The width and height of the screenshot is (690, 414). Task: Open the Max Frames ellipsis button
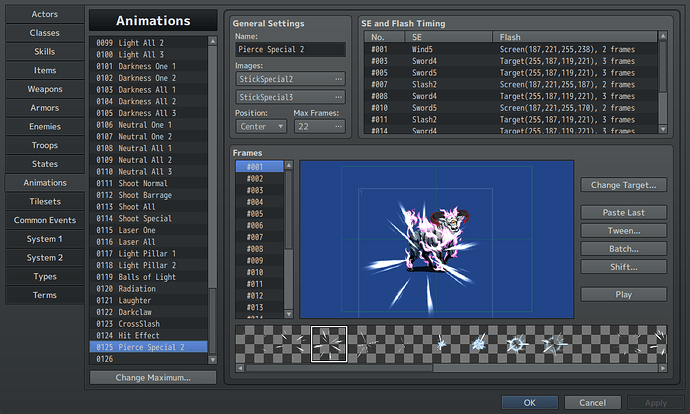coord(338,127)
